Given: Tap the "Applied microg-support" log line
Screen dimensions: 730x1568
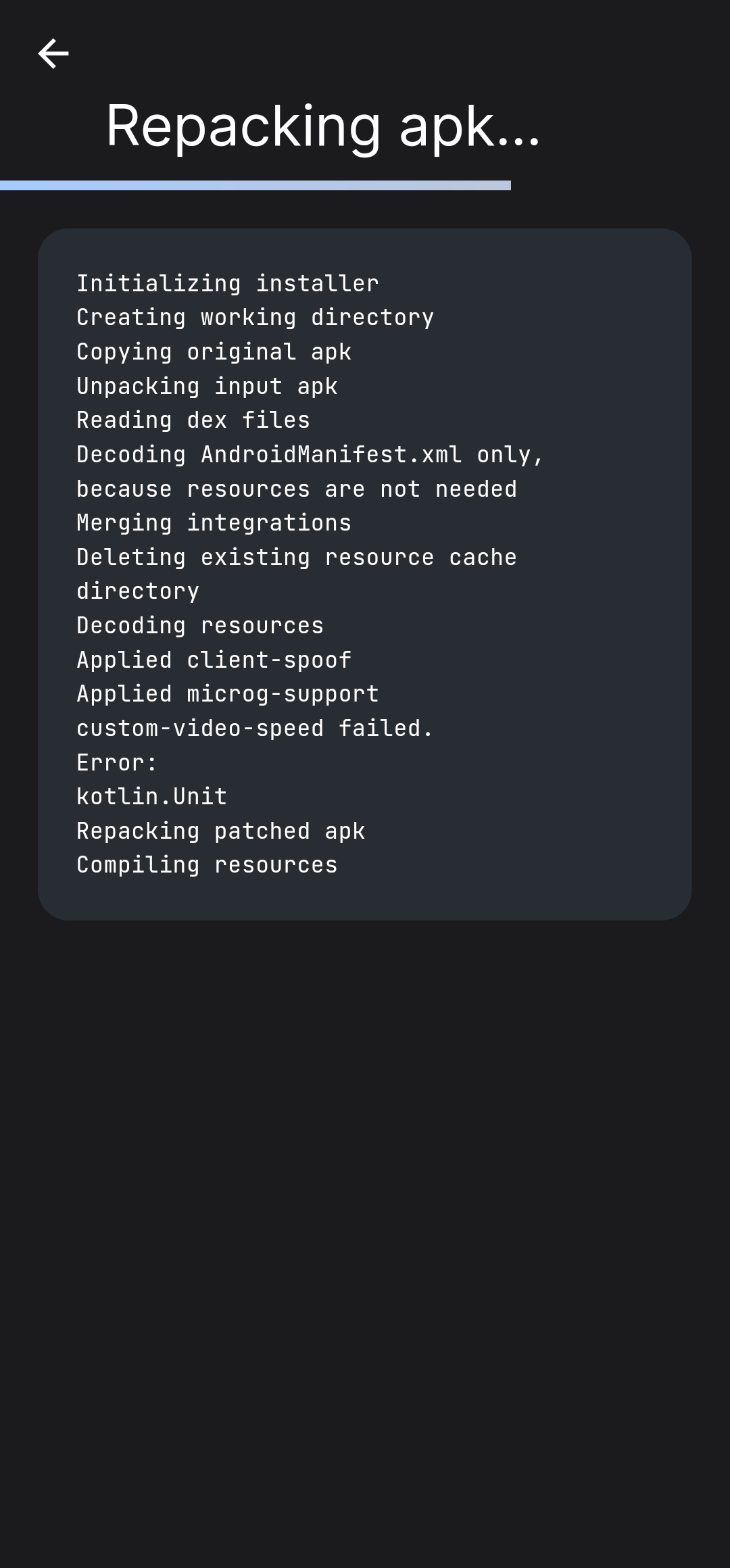Looking at the screenshot, I should pos(228,694).
